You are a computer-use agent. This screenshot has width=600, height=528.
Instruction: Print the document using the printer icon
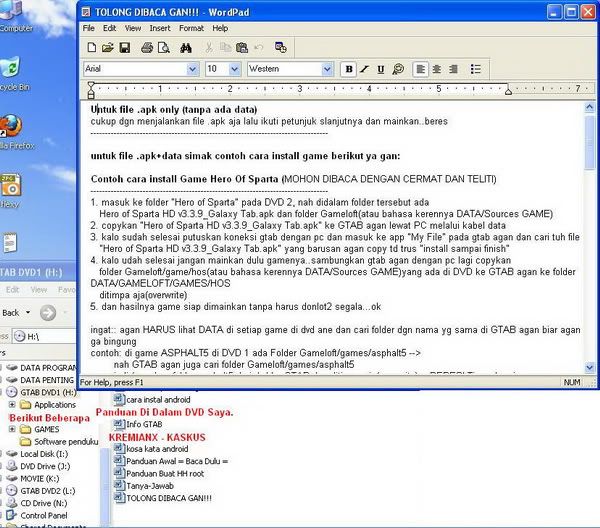point(147,48)
